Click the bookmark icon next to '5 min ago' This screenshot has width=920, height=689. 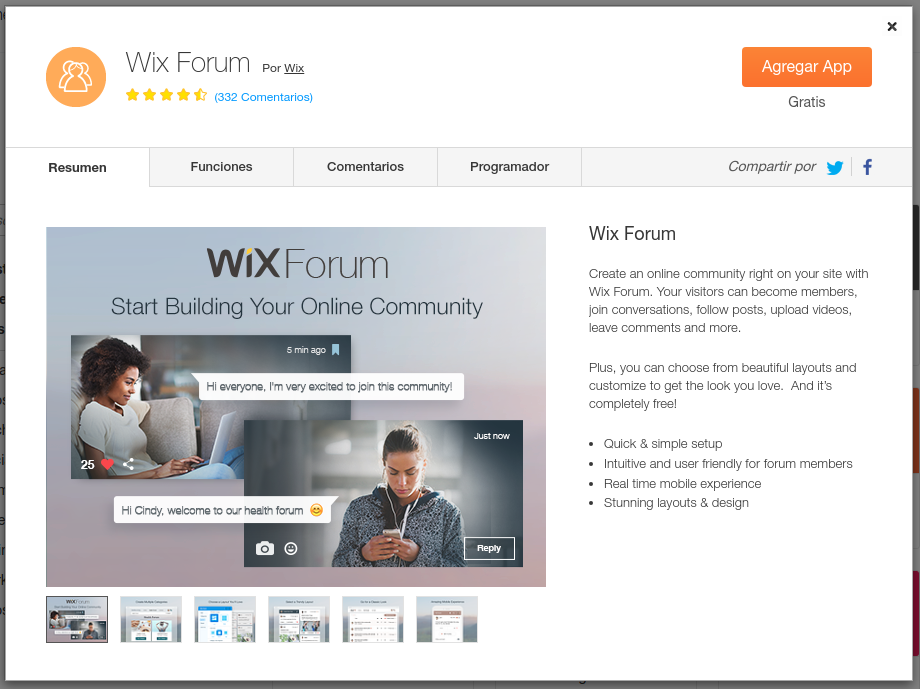(x=336, y=350)
